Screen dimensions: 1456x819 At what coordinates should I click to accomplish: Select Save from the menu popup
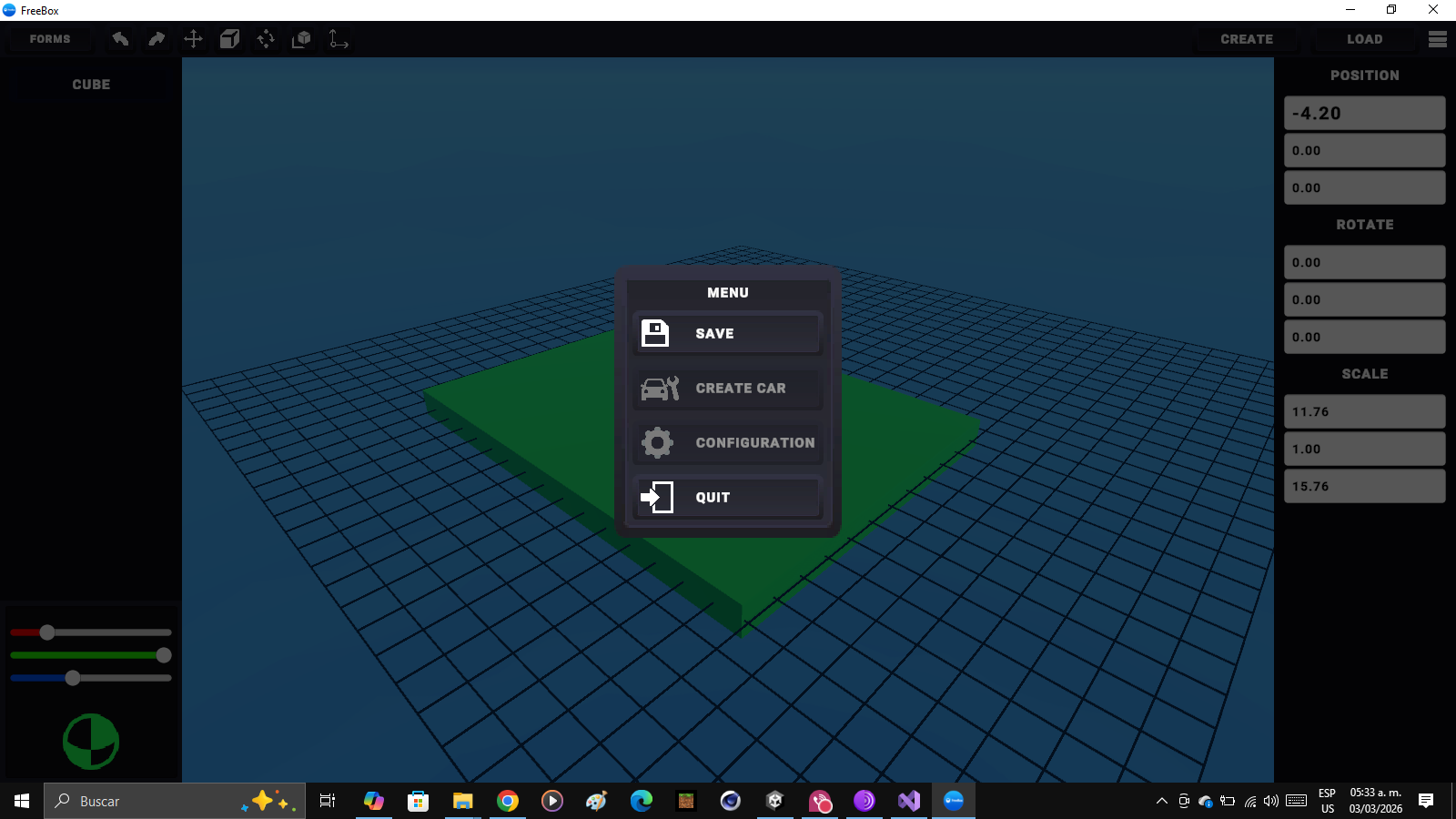tap(728, 333)
